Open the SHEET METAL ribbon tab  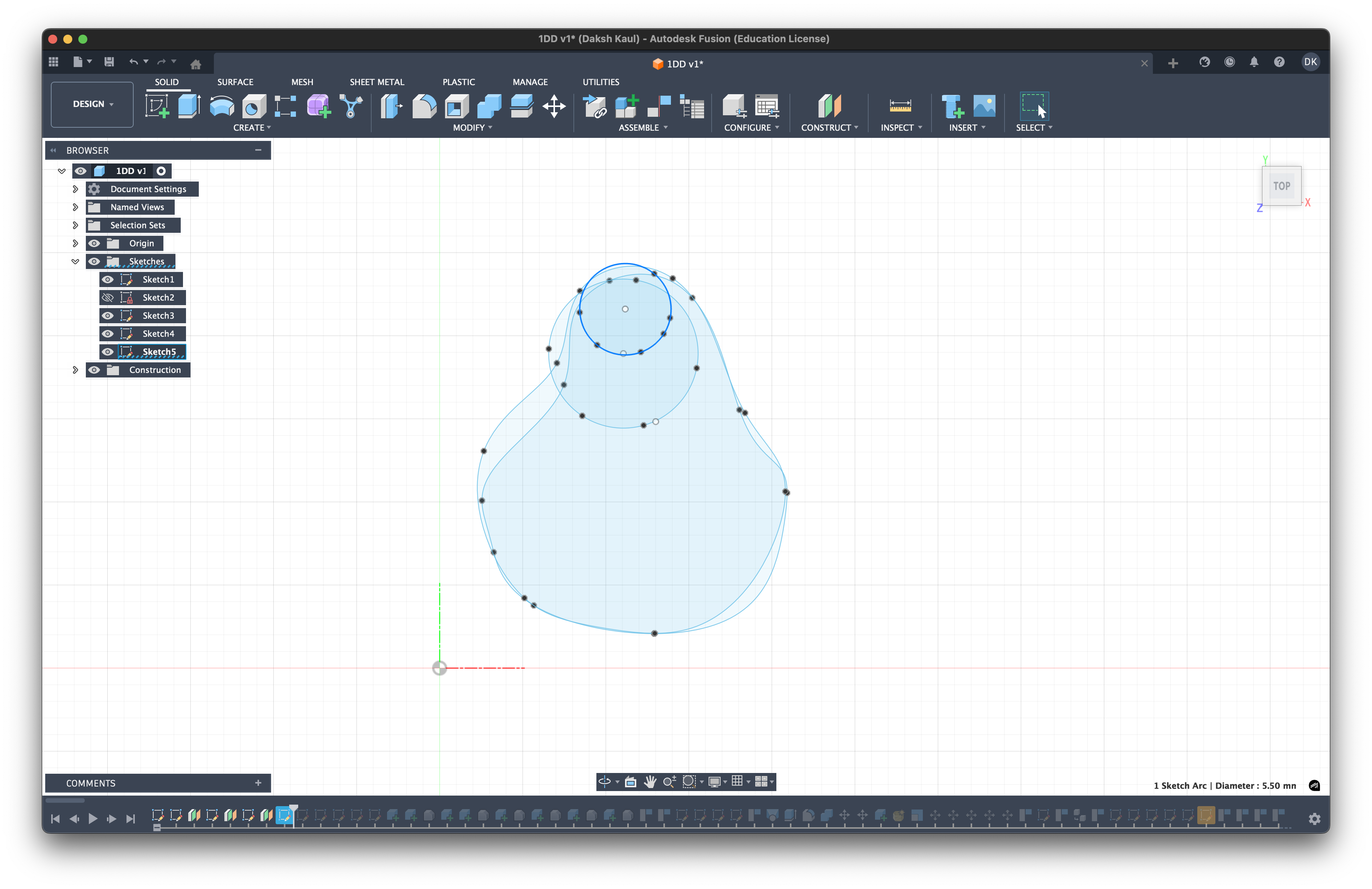tap(377, 82)
